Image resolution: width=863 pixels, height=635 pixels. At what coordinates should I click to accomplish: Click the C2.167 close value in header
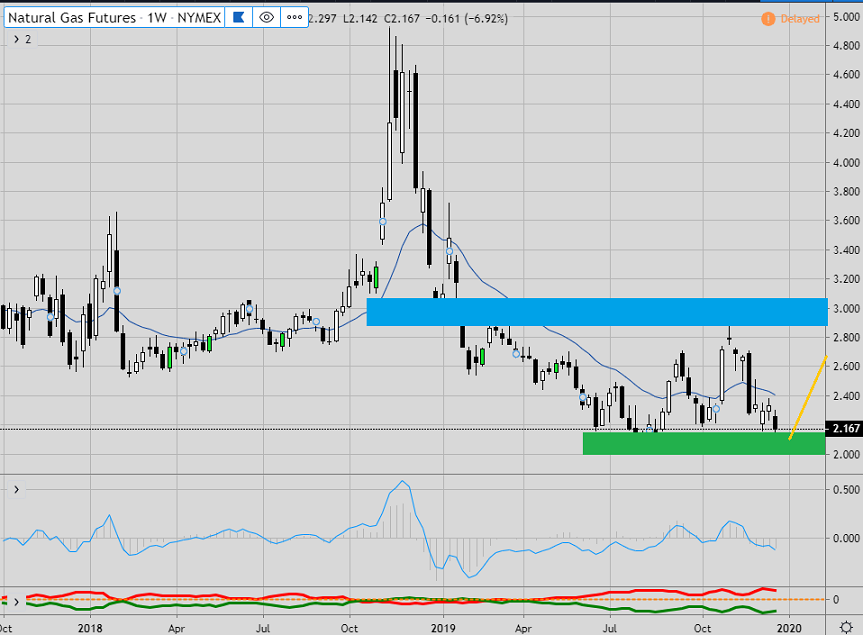(402, 19)
